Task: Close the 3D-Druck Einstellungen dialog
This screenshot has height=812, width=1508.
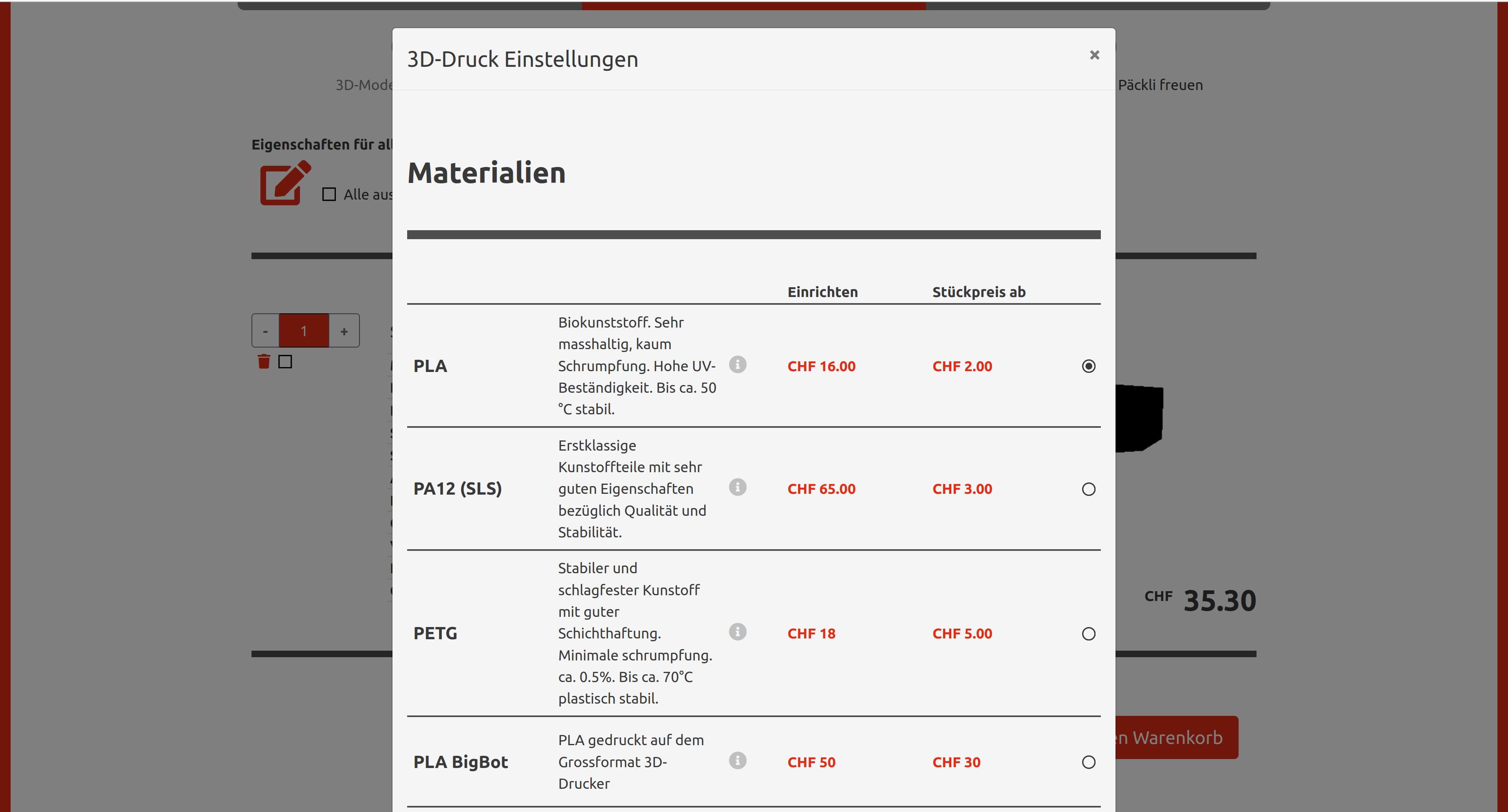Action: (x=1094, y=55)
